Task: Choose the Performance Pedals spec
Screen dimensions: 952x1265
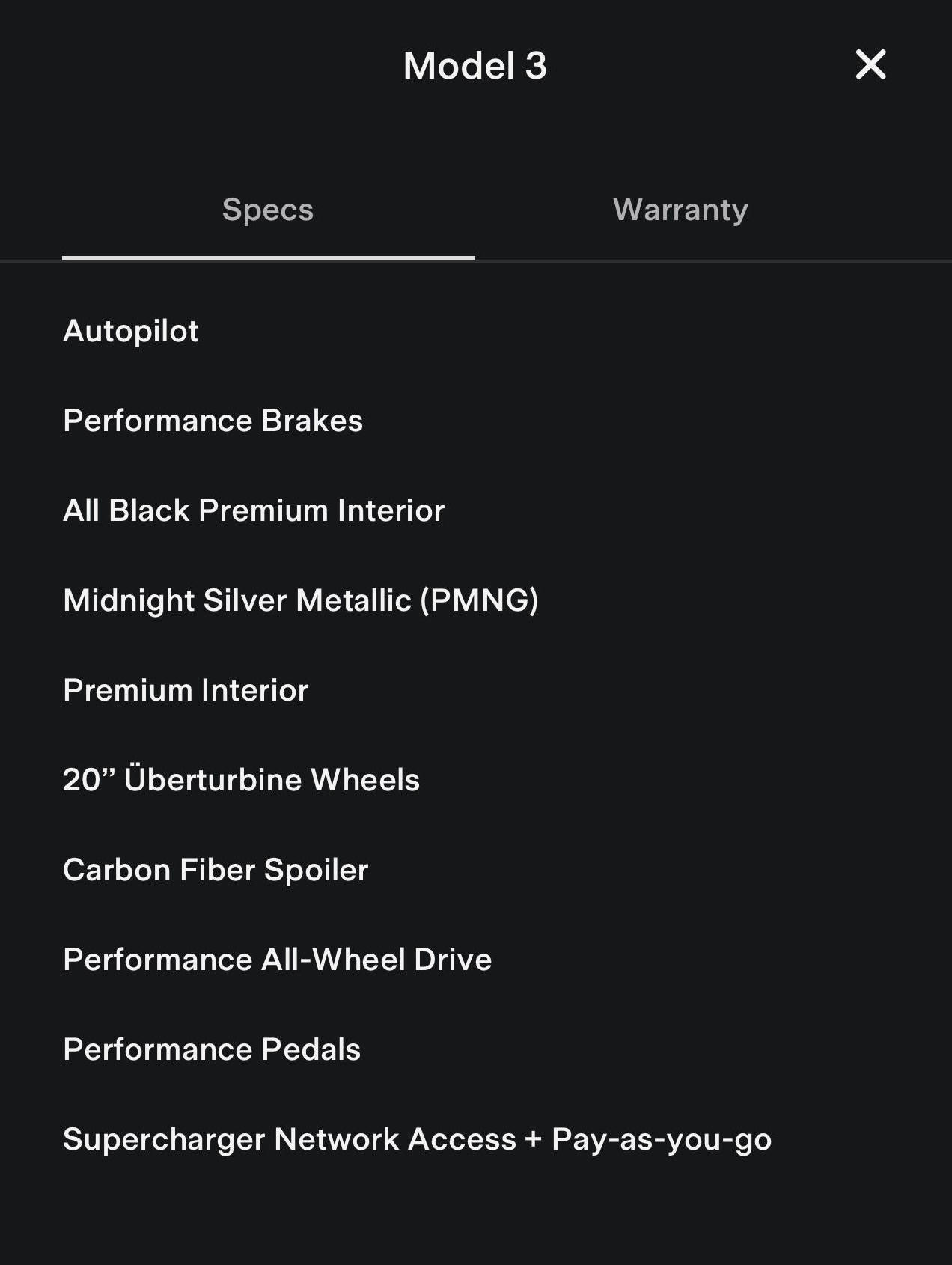Action: point(212,1049)
